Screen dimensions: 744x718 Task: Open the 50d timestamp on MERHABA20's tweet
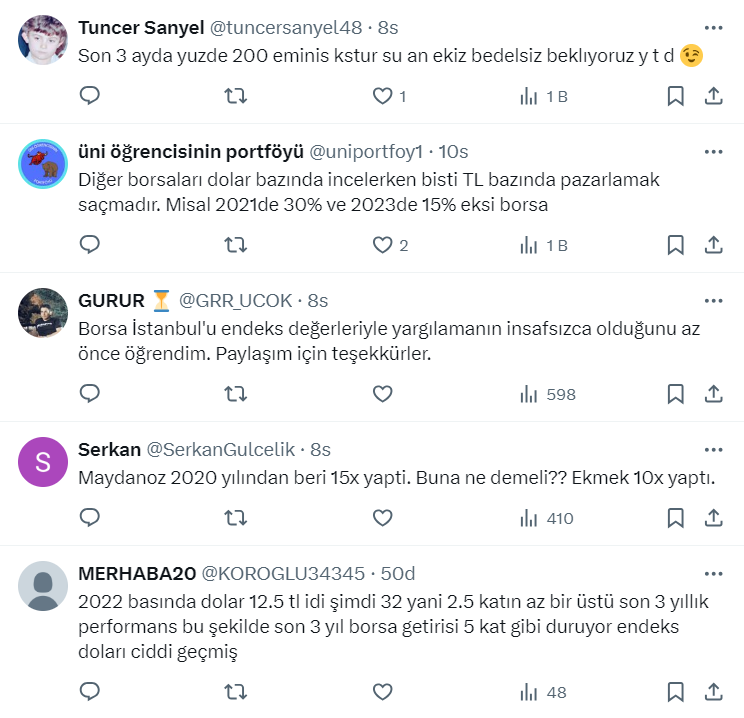397,573
